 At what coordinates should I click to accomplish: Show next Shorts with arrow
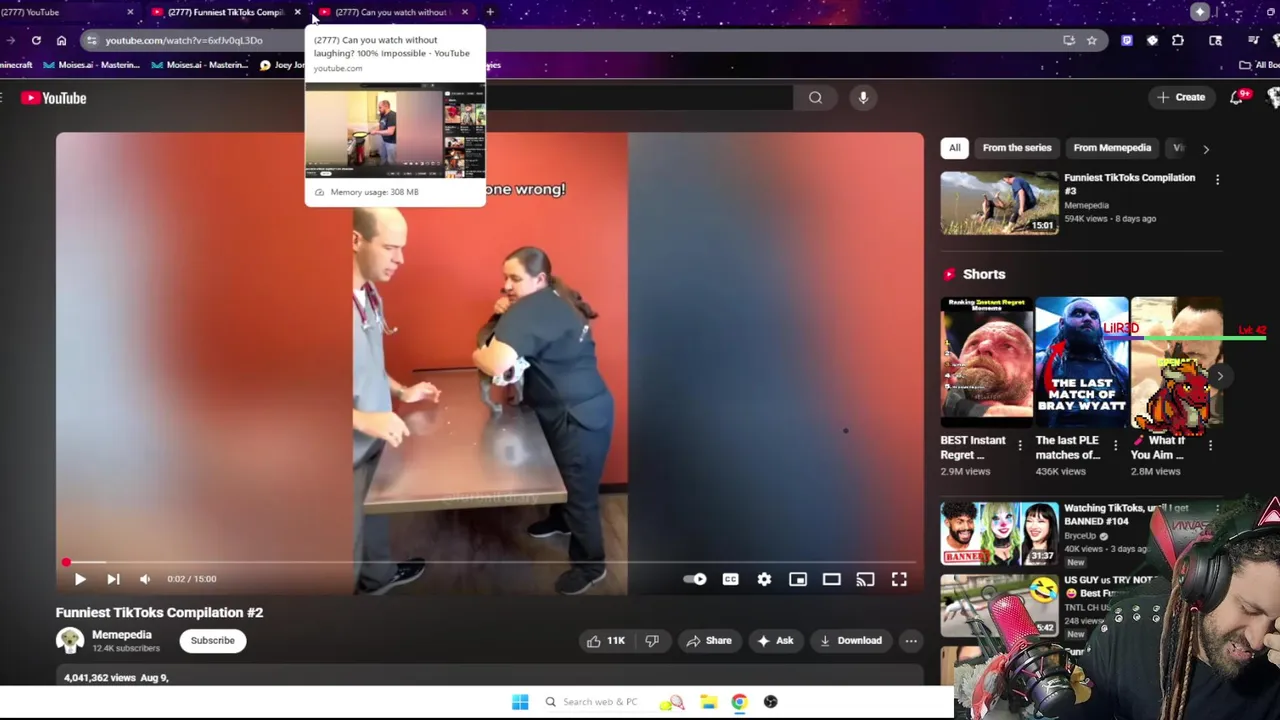[x=1219, y=376]
